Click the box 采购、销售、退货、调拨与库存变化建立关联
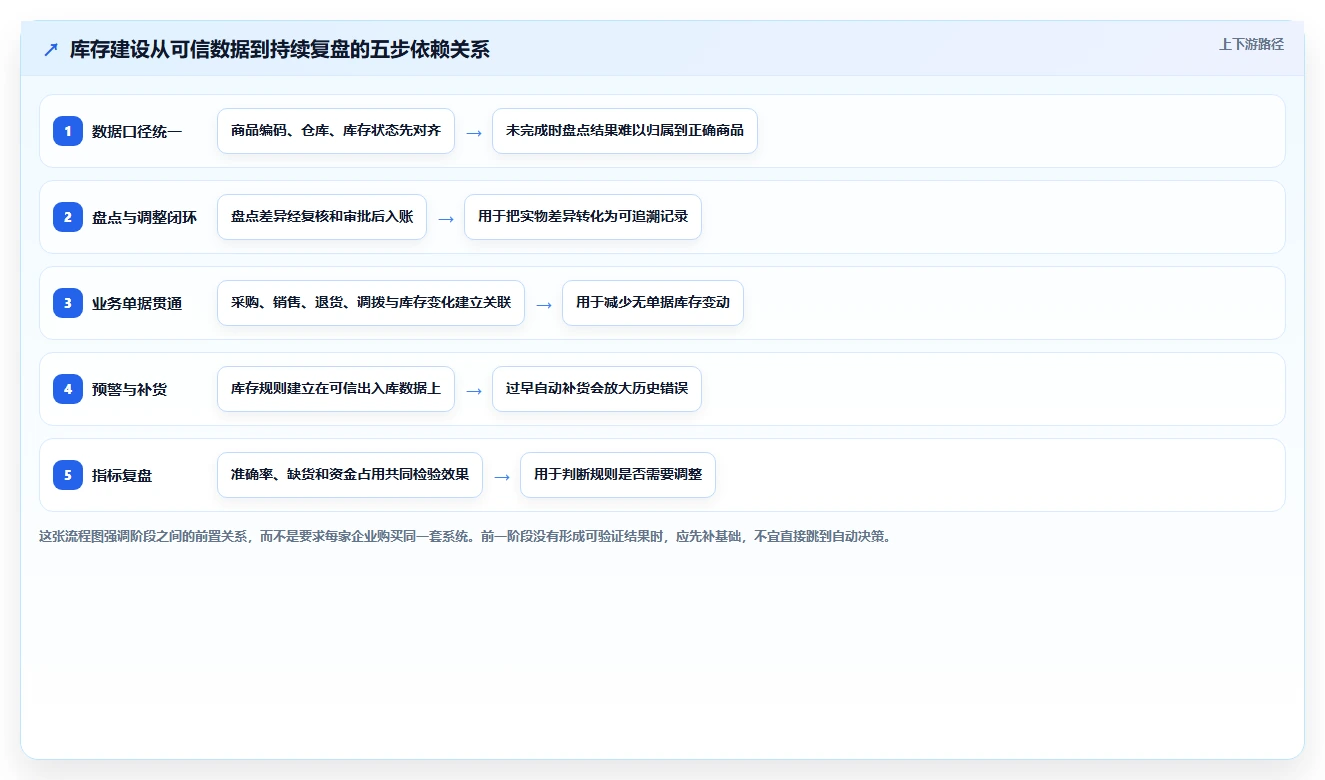 tap(371, 303)
